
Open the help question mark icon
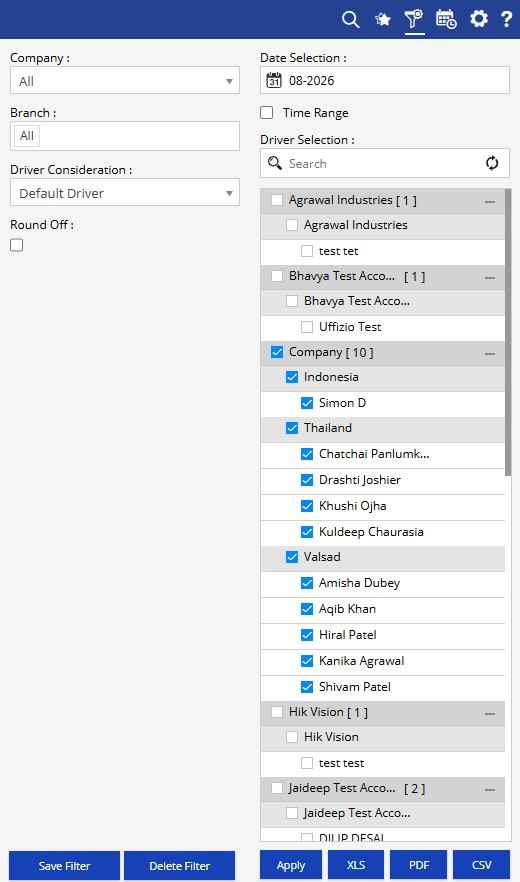pyautogui.click(x=506, y=19)
